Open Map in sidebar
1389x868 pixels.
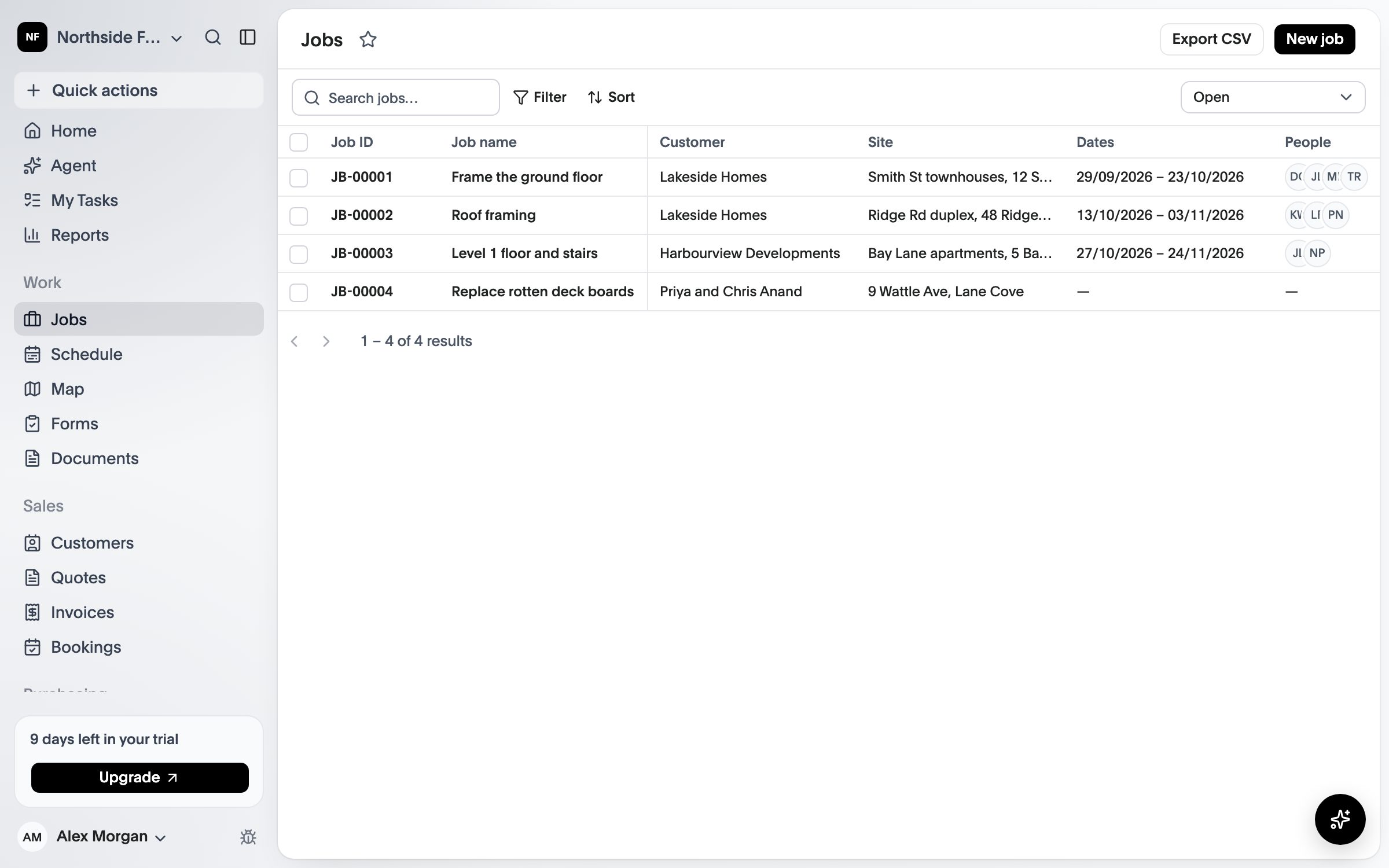[x=139, y=389]
